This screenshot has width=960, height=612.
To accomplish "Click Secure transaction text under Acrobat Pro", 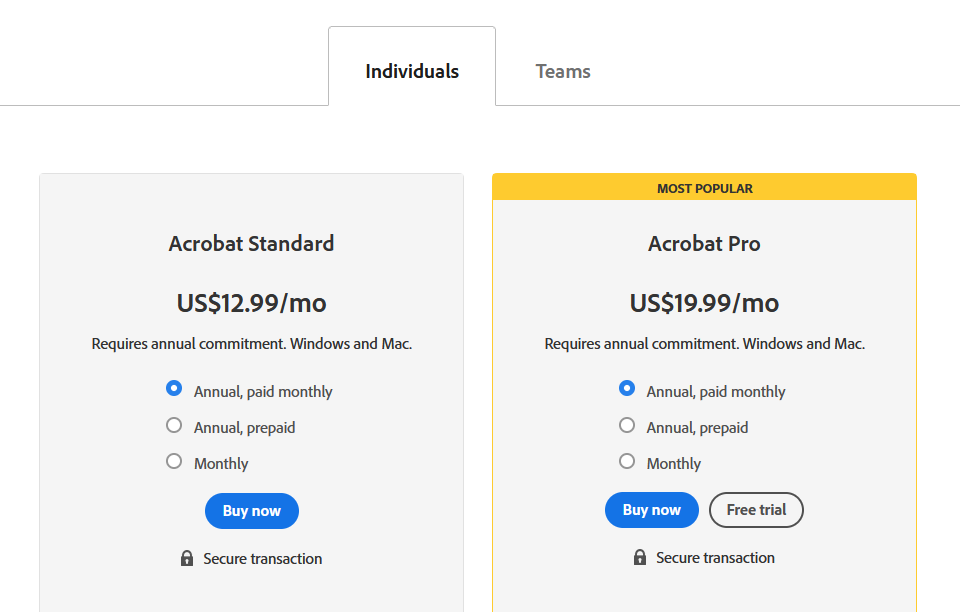I will pyautogui.click(x=713, y=557).
